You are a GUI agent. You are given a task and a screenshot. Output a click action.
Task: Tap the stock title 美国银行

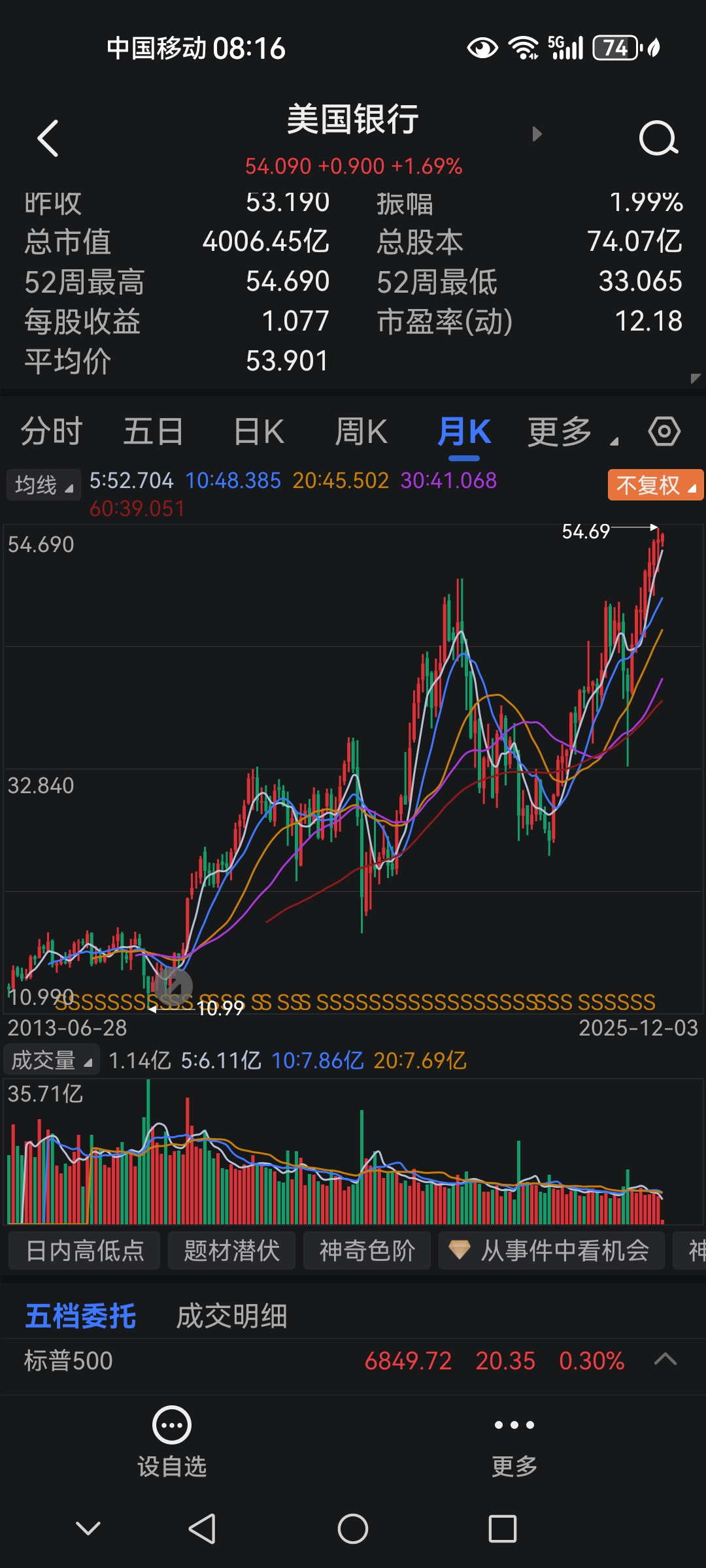point(353,120)
